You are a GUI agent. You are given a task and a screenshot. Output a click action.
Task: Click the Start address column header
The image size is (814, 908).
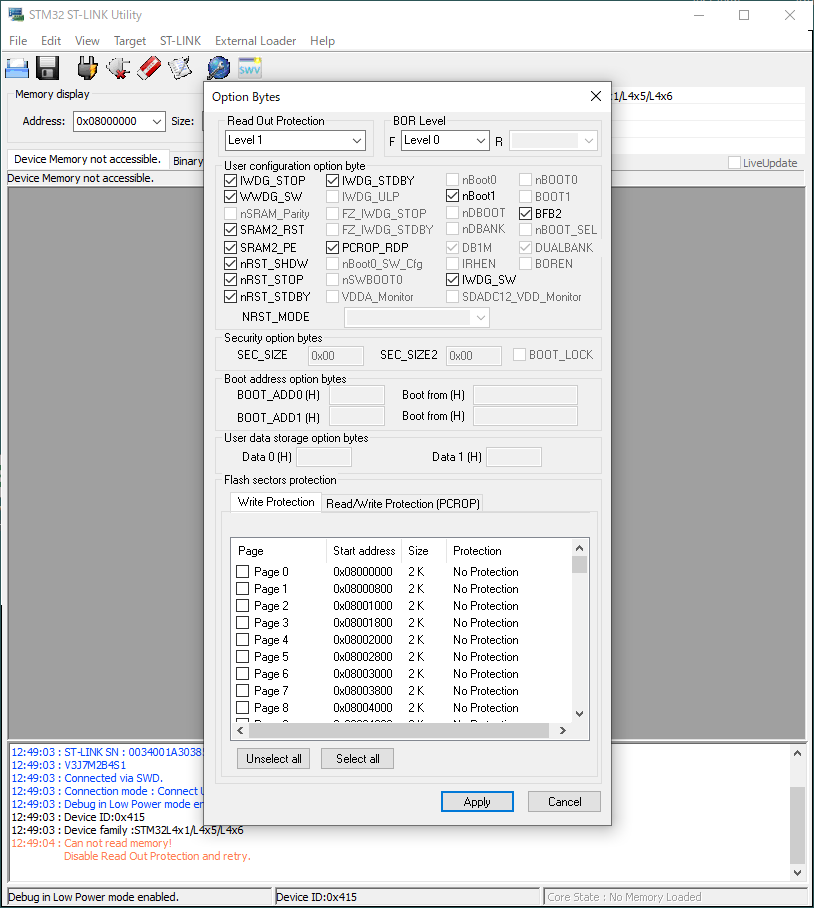(364, 551)
